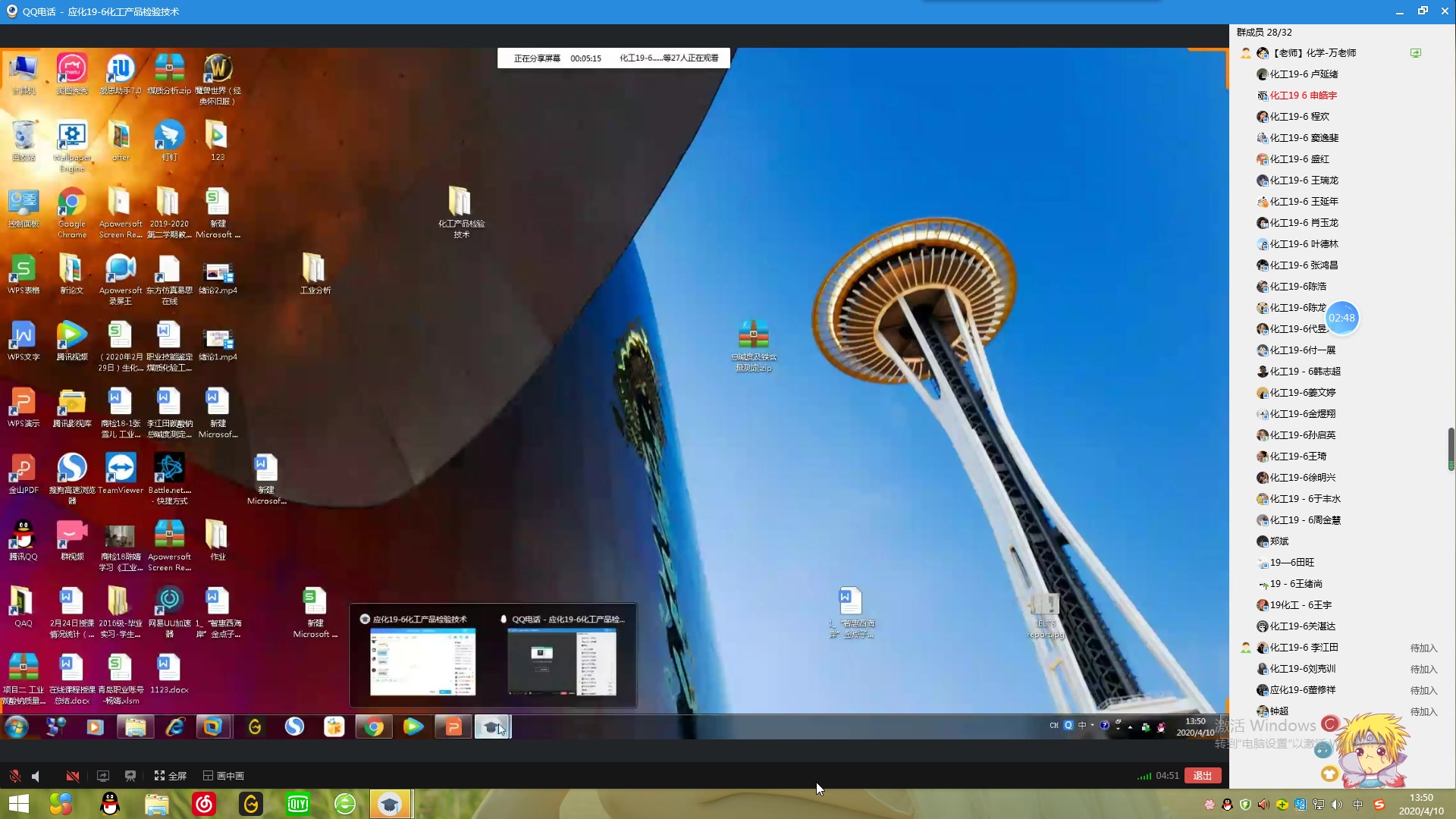Screen dimensions: 1456x819
Task: Click host clock showing 13:50 2020/4/10
Action: tap(1421, 804)
